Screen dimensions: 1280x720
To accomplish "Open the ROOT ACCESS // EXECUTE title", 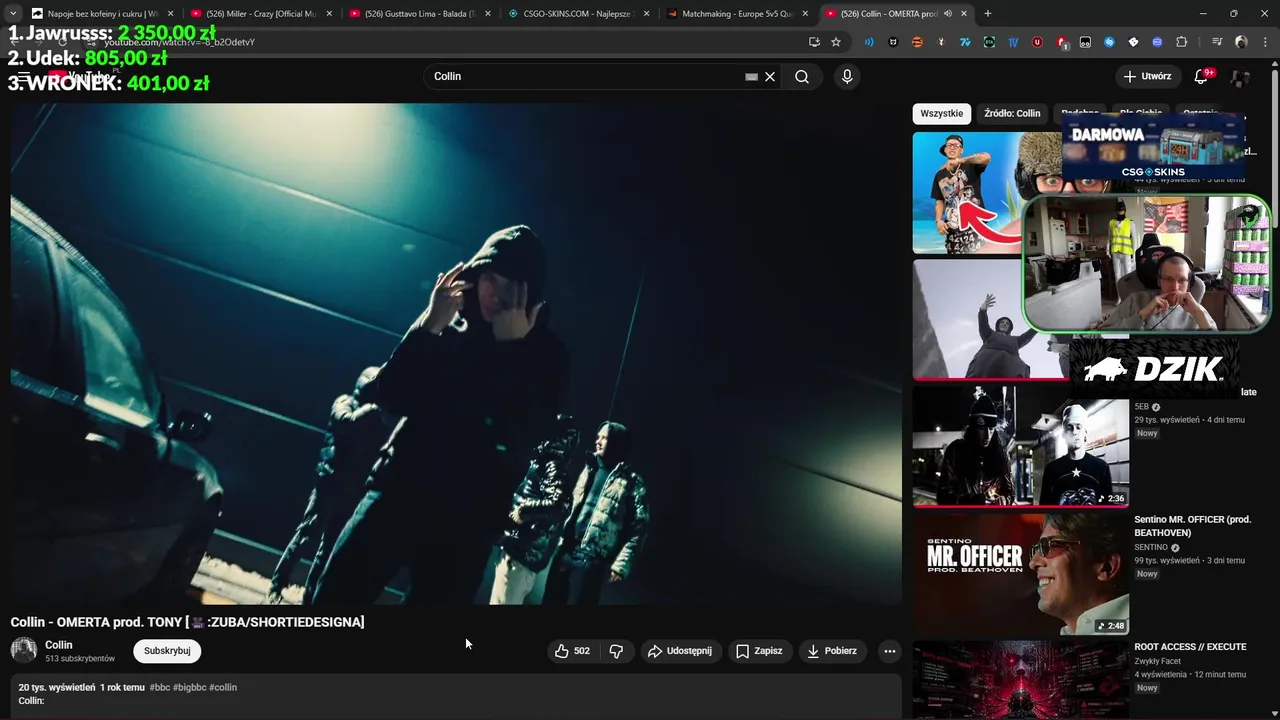I will [x=1190, y=647].
